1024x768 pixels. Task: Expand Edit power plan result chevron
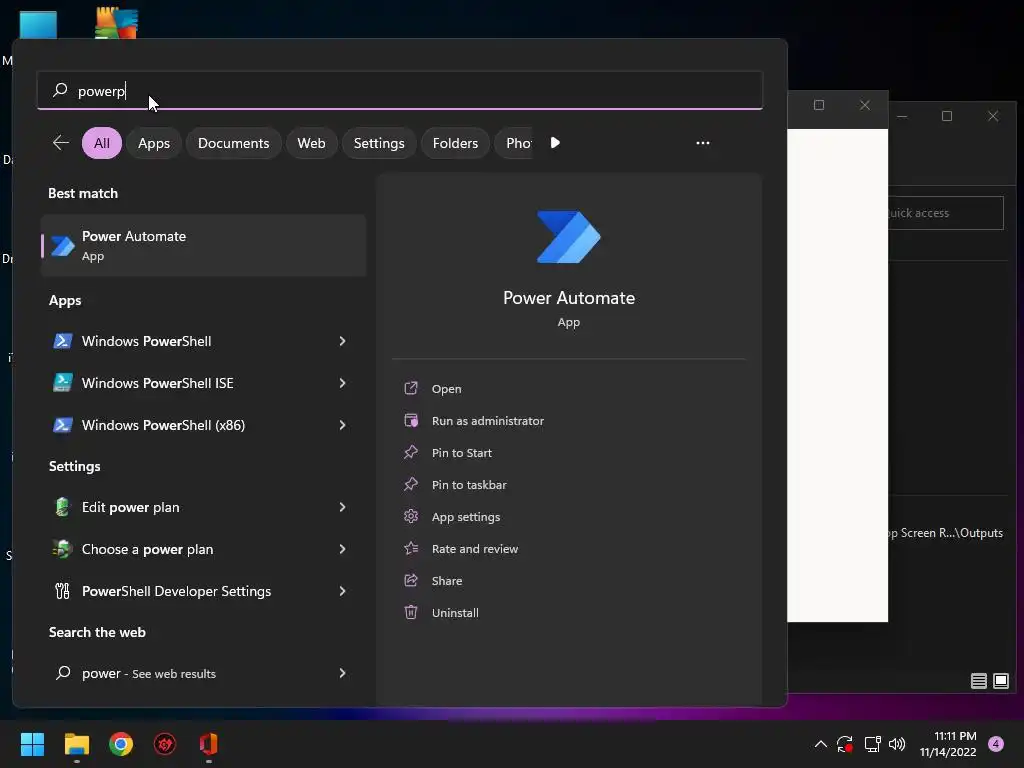[x=342, y=507]
